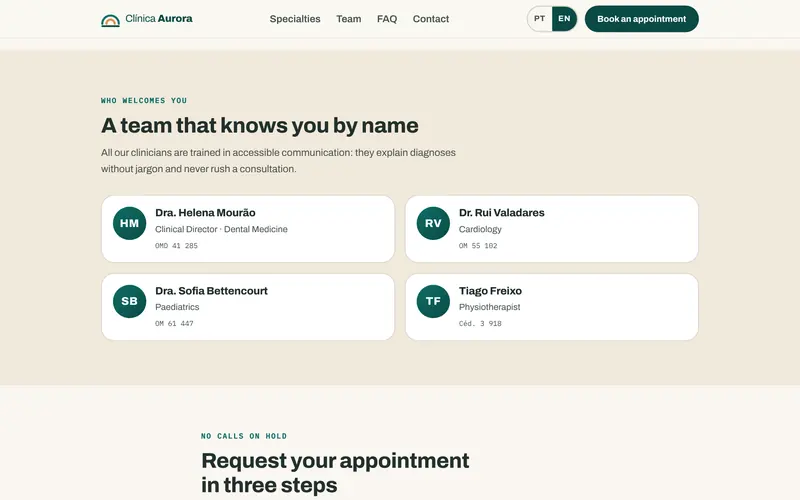This screenshot has width=800, height=500.
Task: Click the HM avatar circle
Action: [130, 223]
